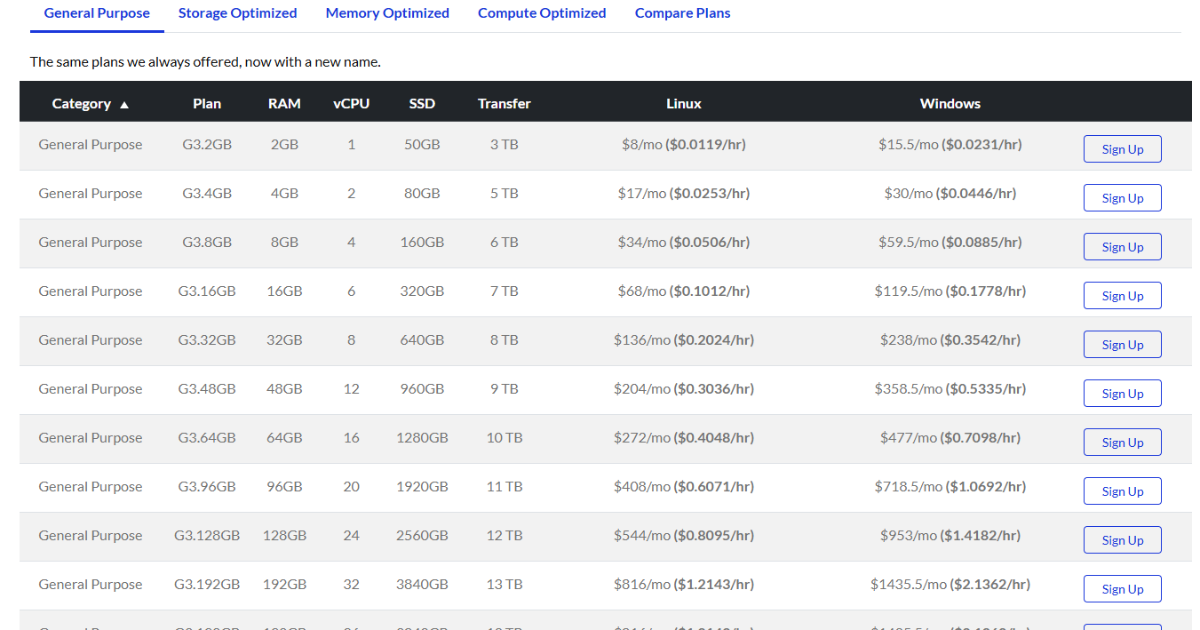1200x630 pixels.
Task: Sort the table by Plan column
Action: click(x=207, y=103)
